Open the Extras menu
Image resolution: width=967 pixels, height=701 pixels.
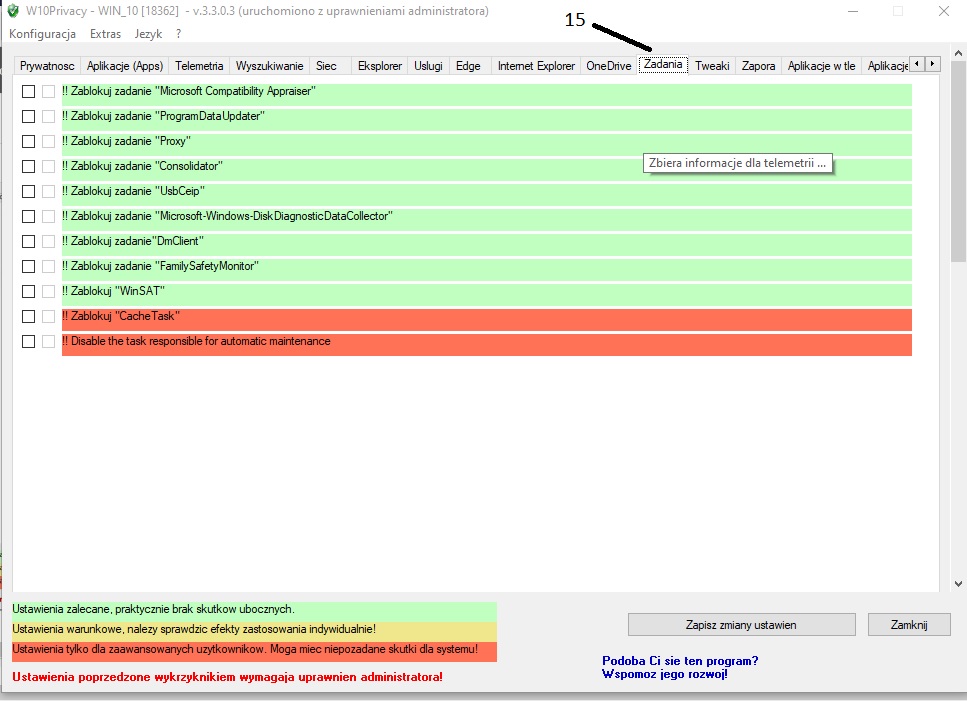pos(105,34)
